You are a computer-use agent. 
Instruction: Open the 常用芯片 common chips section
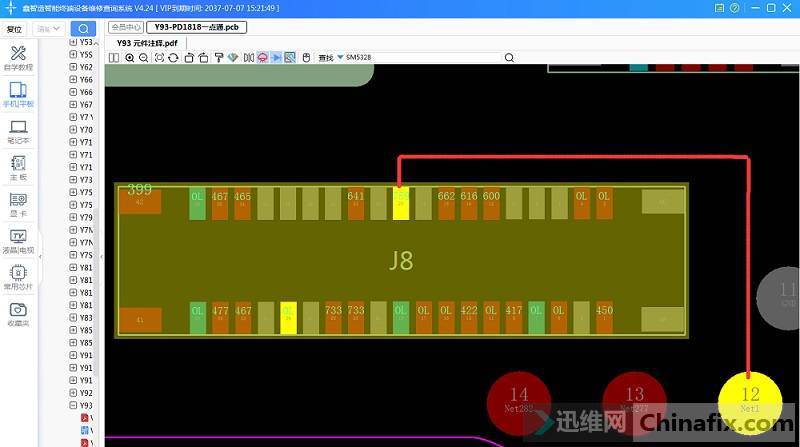(18, 277)
